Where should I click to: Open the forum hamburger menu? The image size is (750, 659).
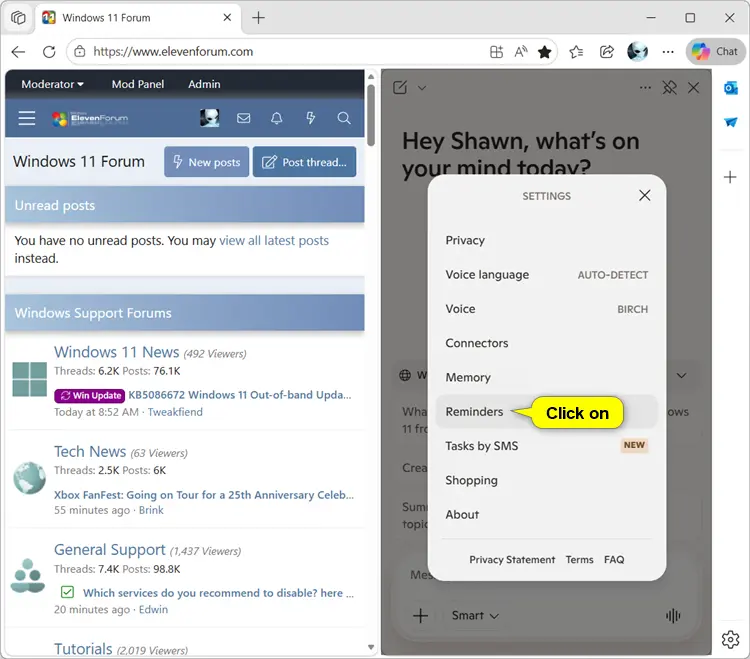coord(27,118)
